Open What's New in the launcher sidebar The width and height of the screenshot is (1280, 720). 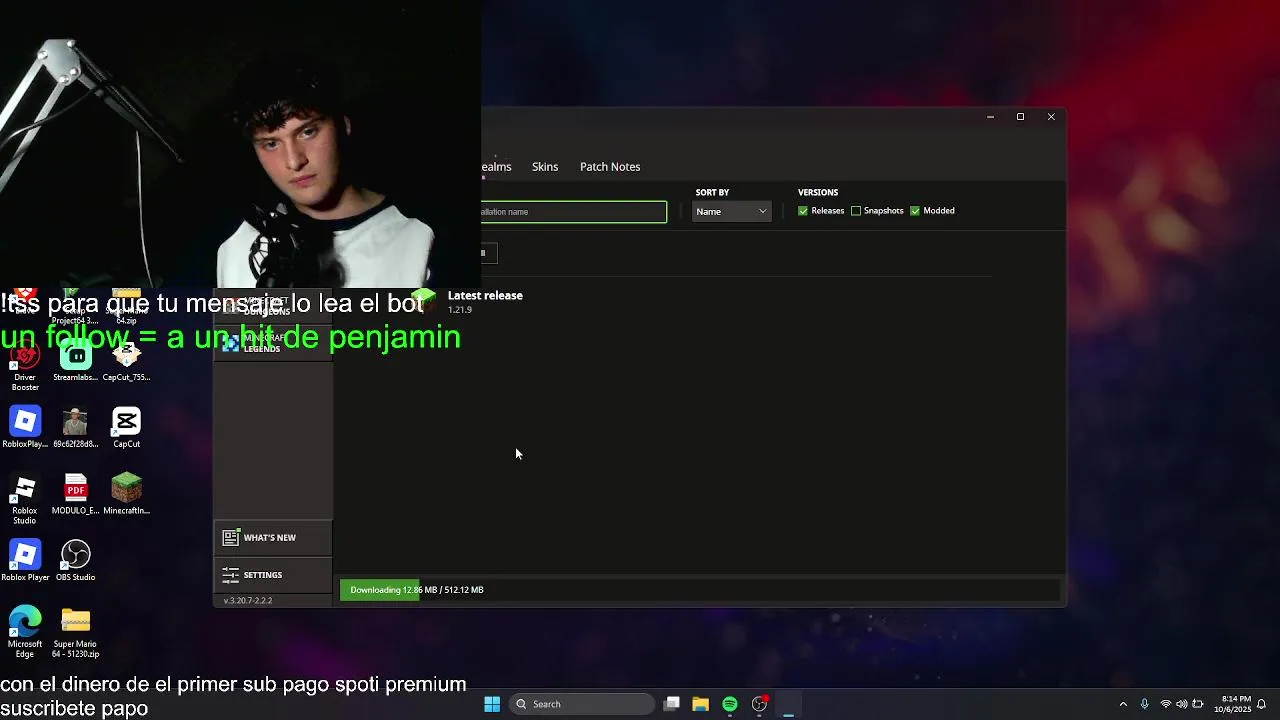click(x=273, y=538)
